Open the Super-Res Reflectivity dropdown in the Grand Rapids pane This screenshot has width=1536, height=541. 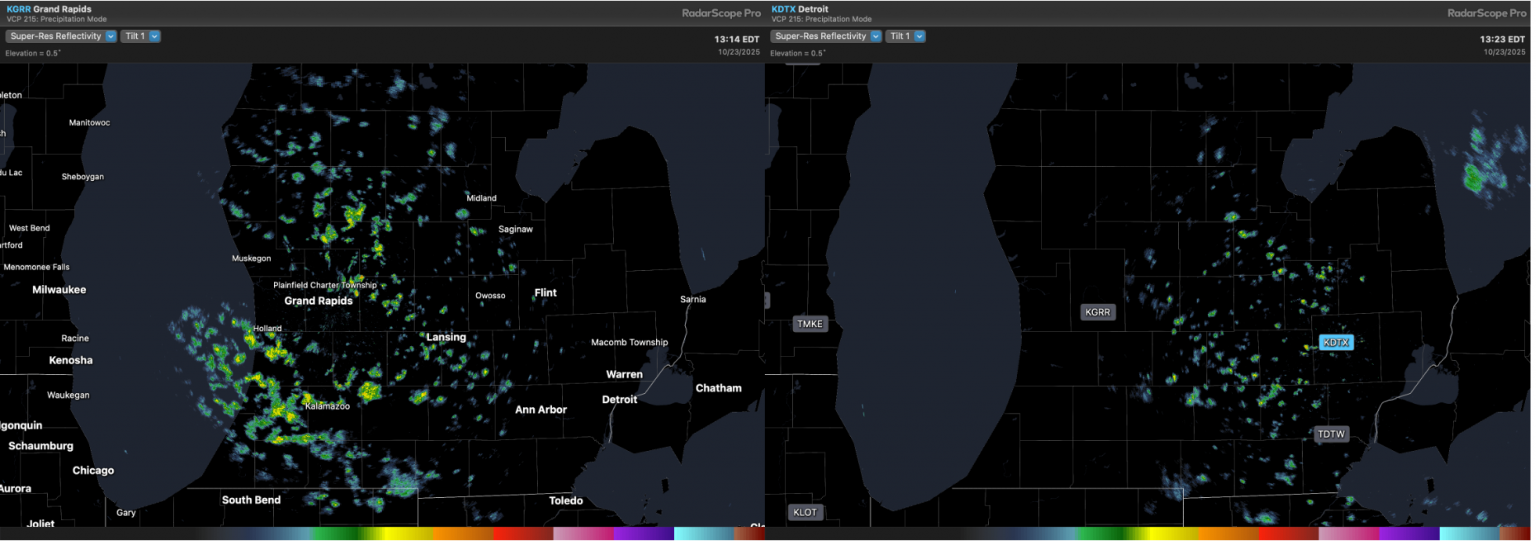[x=62, y=36]
